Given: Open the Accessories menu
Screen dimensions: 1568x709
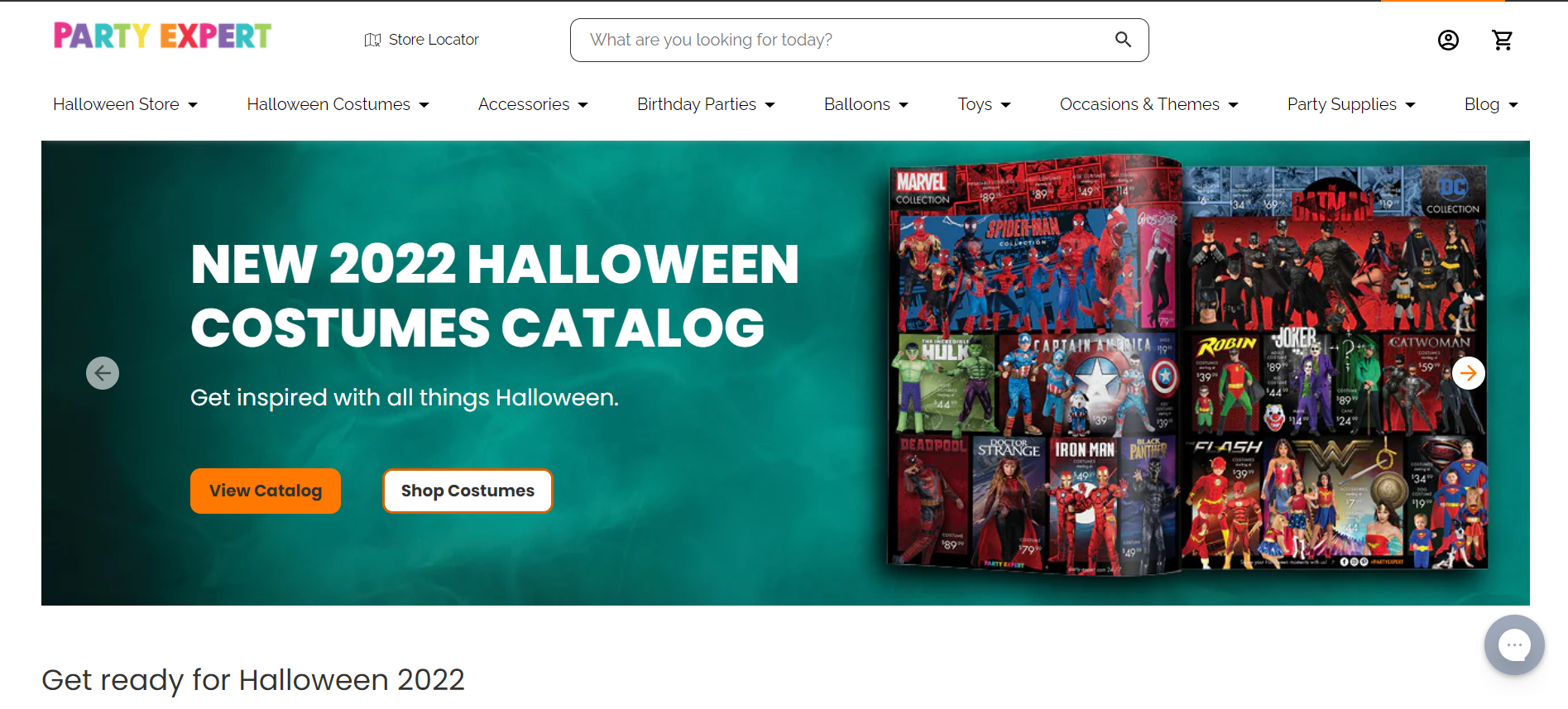Looking at the screenshot, I should [x=533, y=104].
